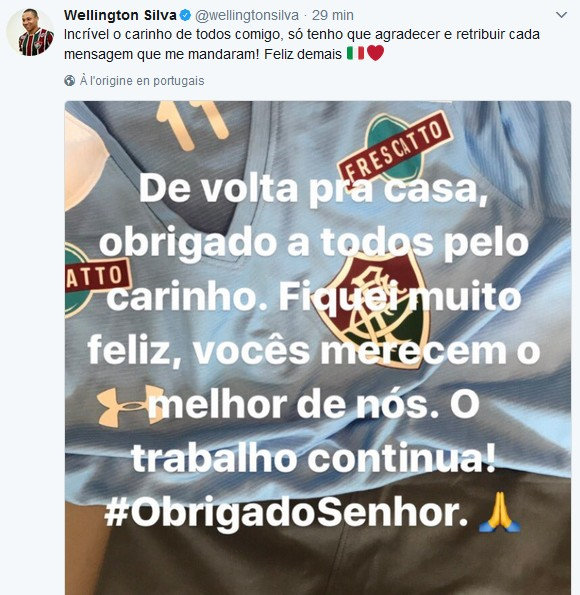
Task: Click the number 11 on the jersey
Action: [x=193, y=124]
